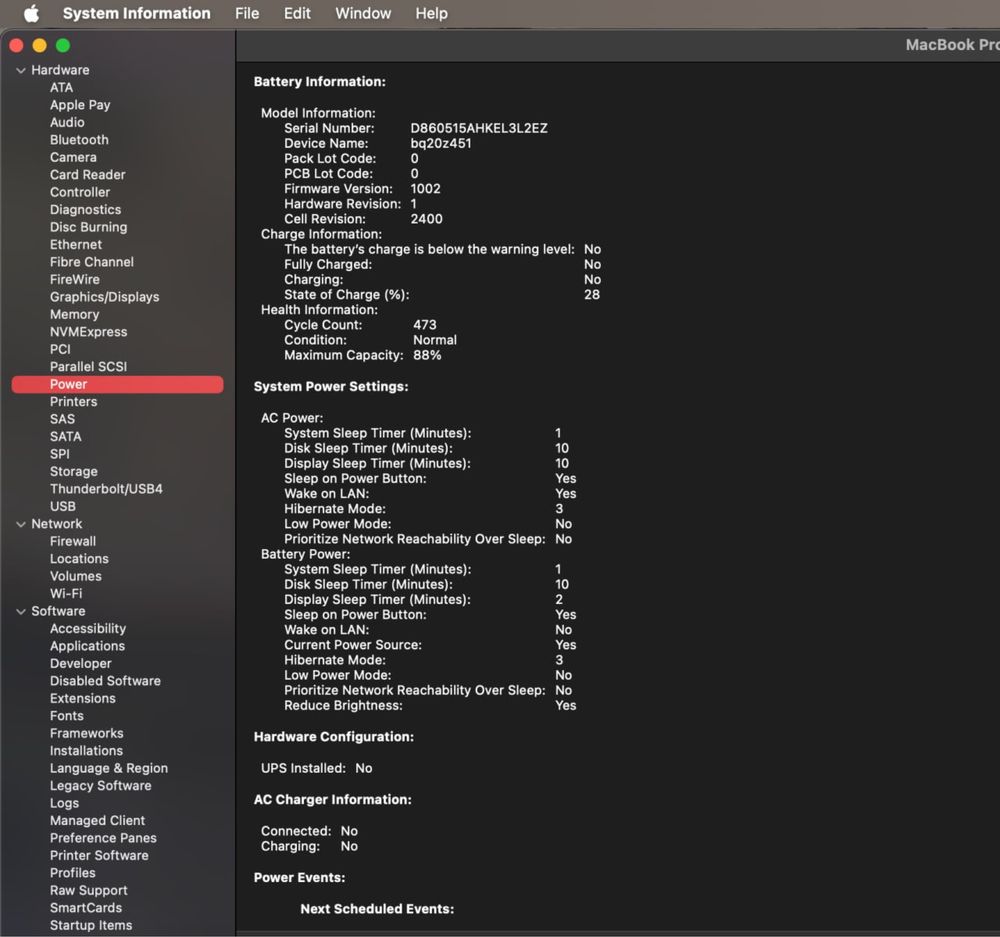Select Audio in the sidebar

click(67, 122)
